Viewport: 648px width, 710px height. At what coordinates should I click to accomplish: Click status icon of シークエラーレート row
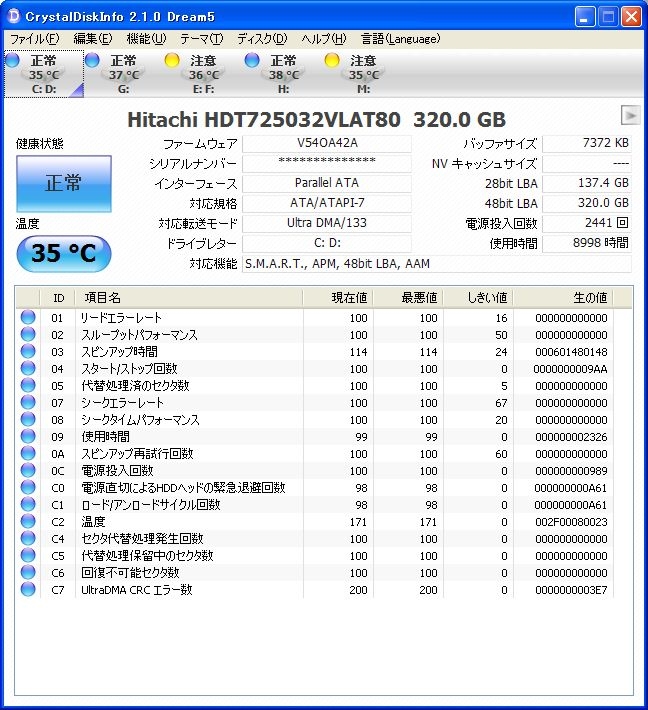28,402
